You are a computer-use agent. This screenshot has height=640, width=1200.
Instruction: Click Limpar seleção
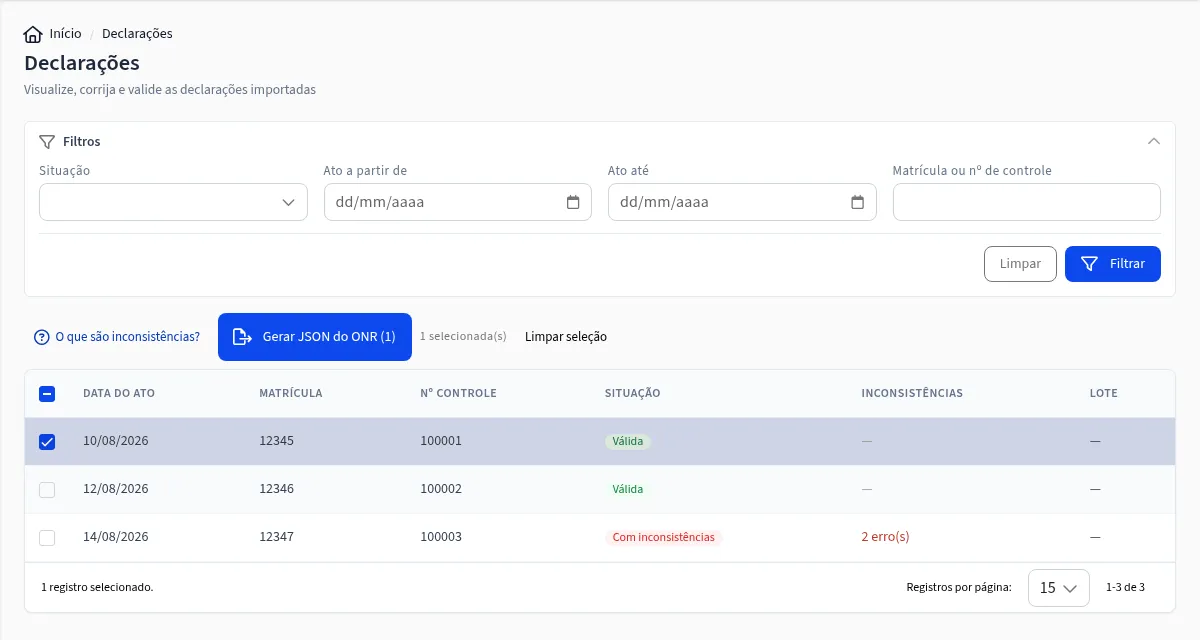(x=566, y=337)
